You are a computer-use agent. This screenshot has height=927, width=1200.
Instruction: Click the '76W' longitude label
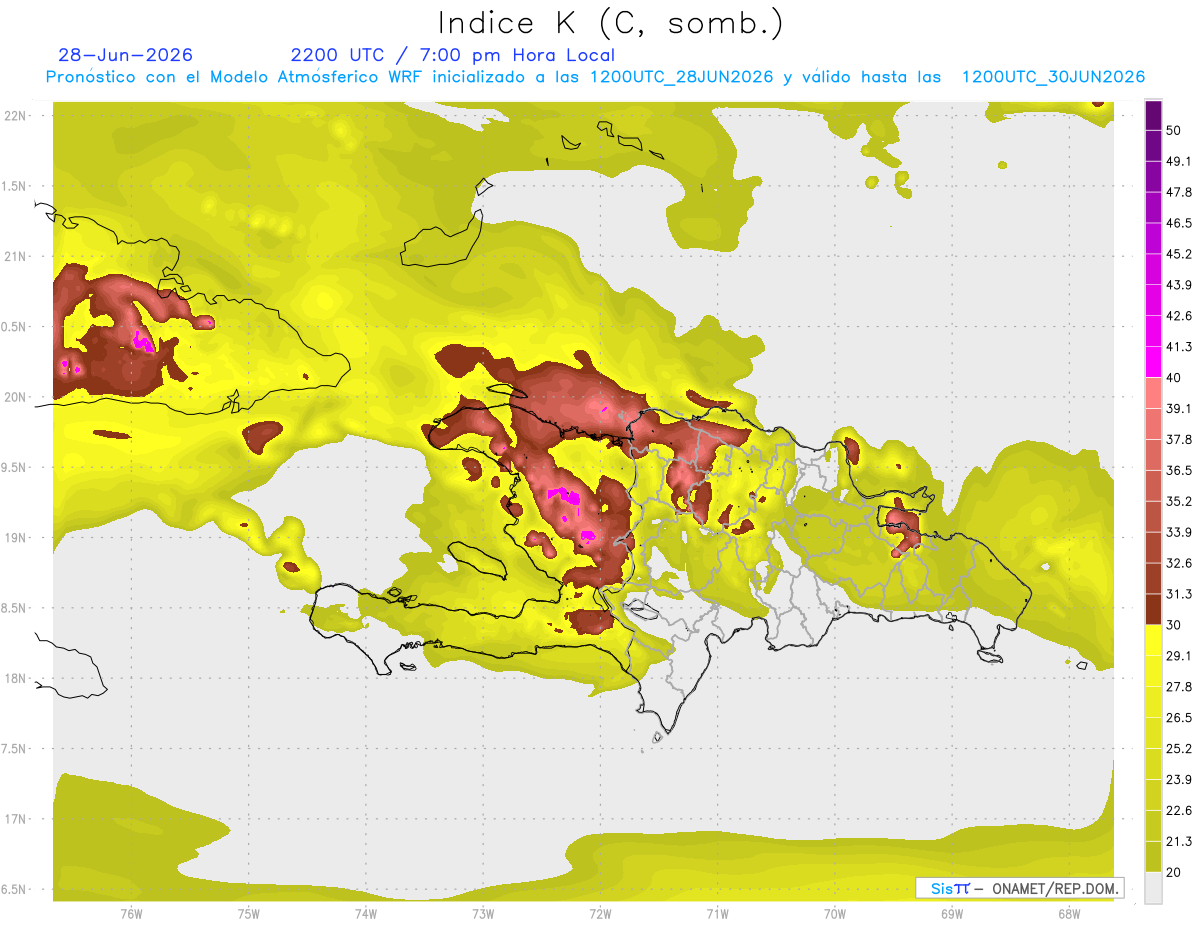[131, 914]
